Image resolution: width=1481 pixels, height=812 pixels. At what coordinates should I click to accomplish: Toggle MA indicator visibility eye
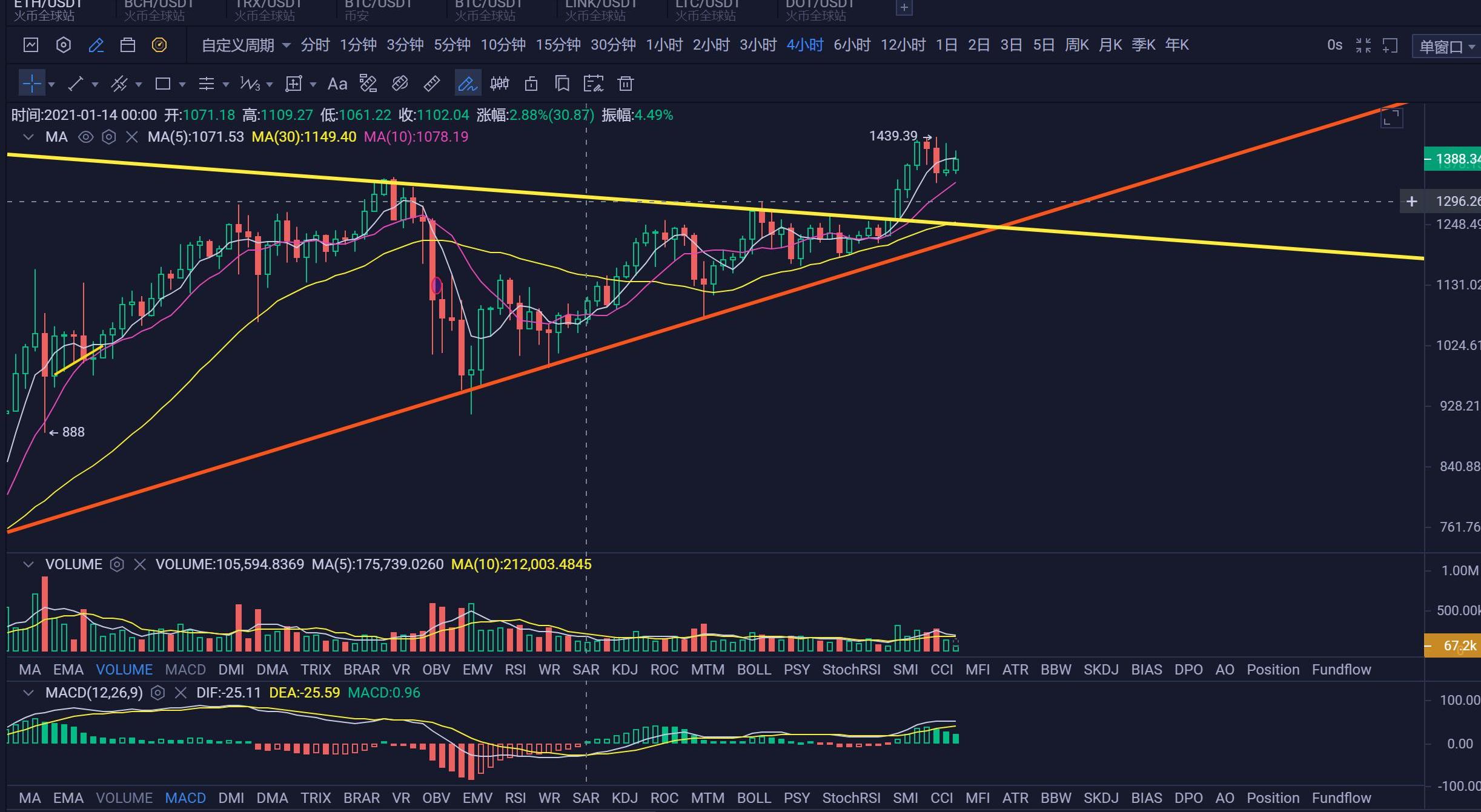pyautogui.click(x=85, y=137)
